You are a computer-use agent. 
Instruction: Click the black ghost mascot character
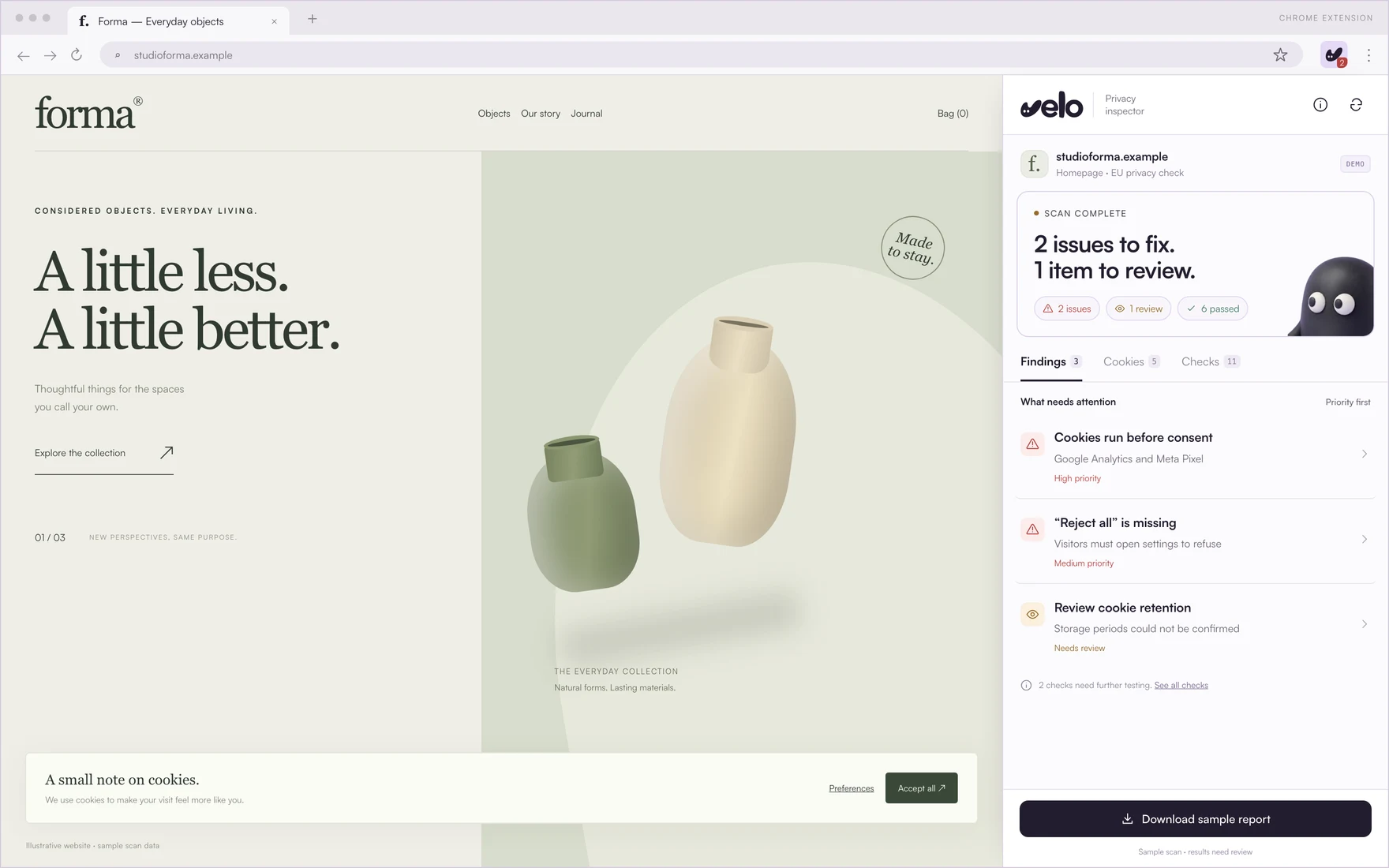1332,297
